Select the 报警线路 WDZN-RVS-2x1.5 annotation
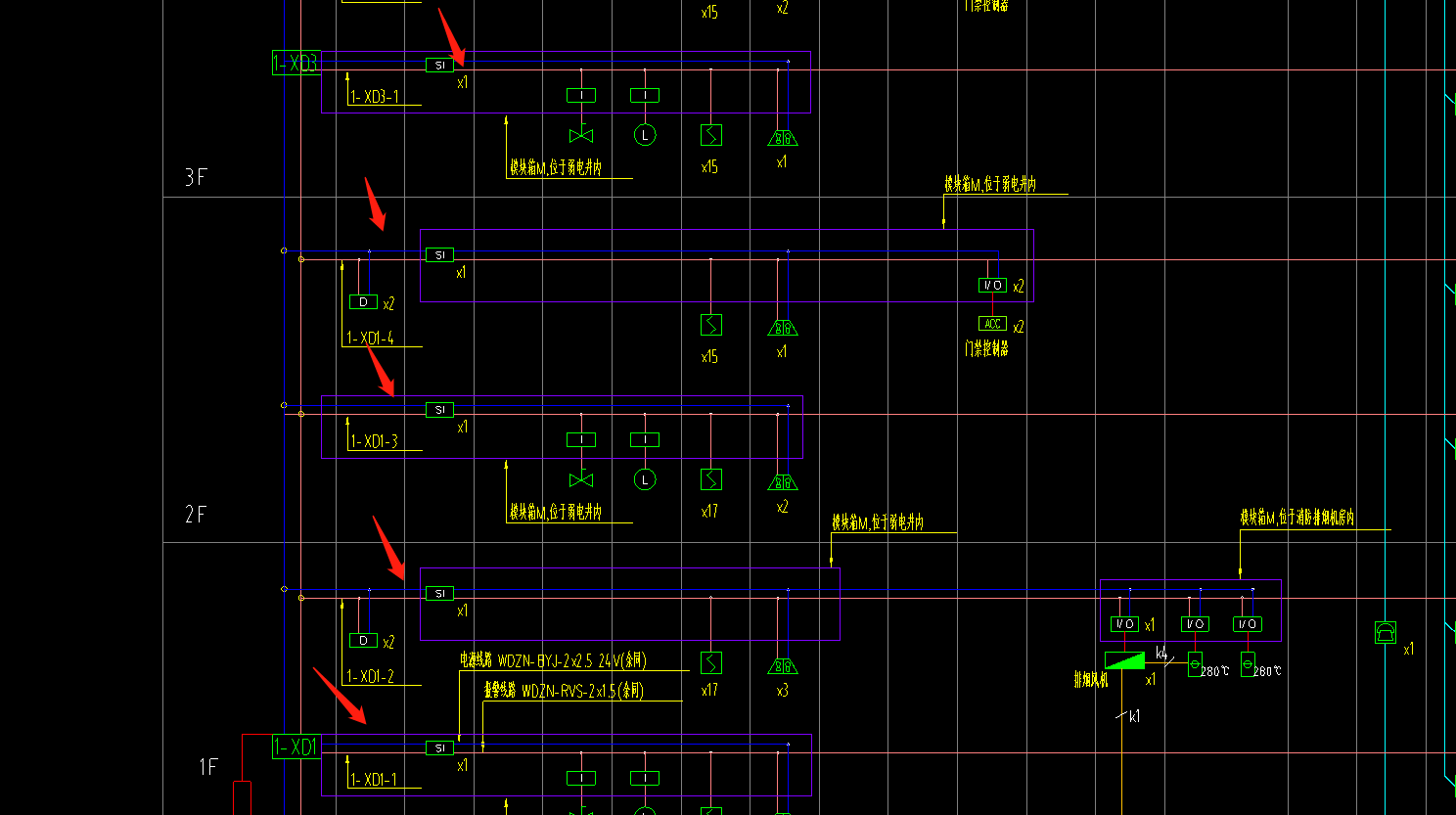 [565, 691]
